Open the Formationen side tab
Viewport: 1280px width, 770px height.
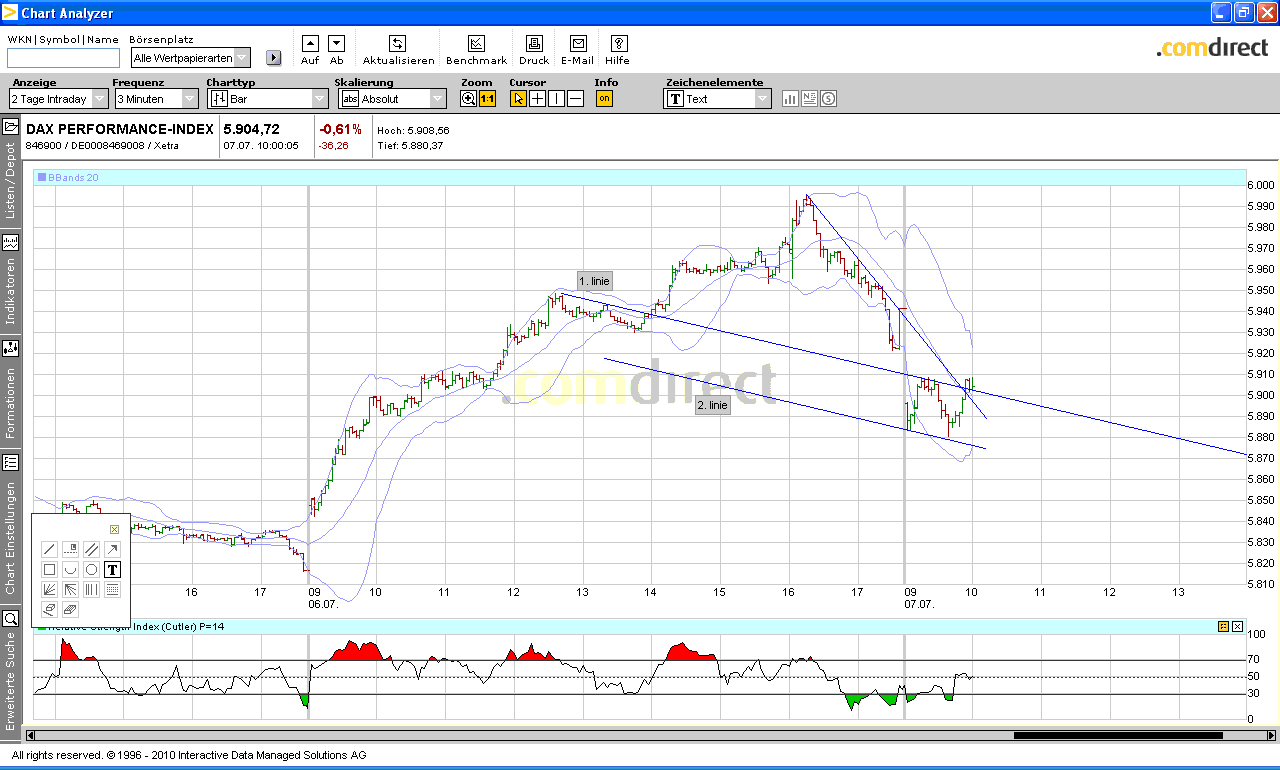click(x=10, y=392)
